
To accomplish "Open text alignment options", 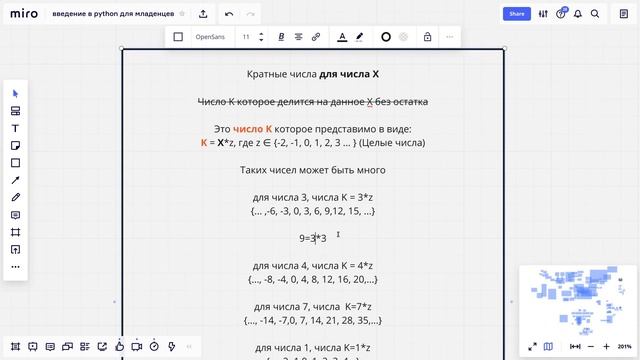I will (298, 37).
